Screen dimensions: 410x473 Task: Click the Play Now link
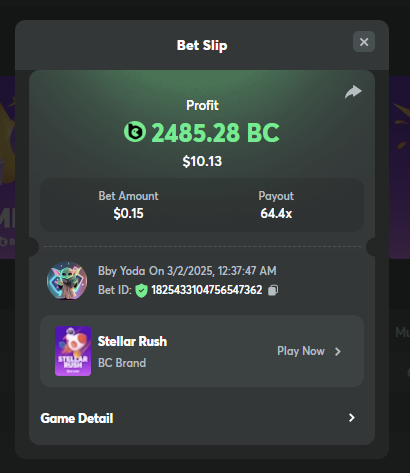point(301,351)
